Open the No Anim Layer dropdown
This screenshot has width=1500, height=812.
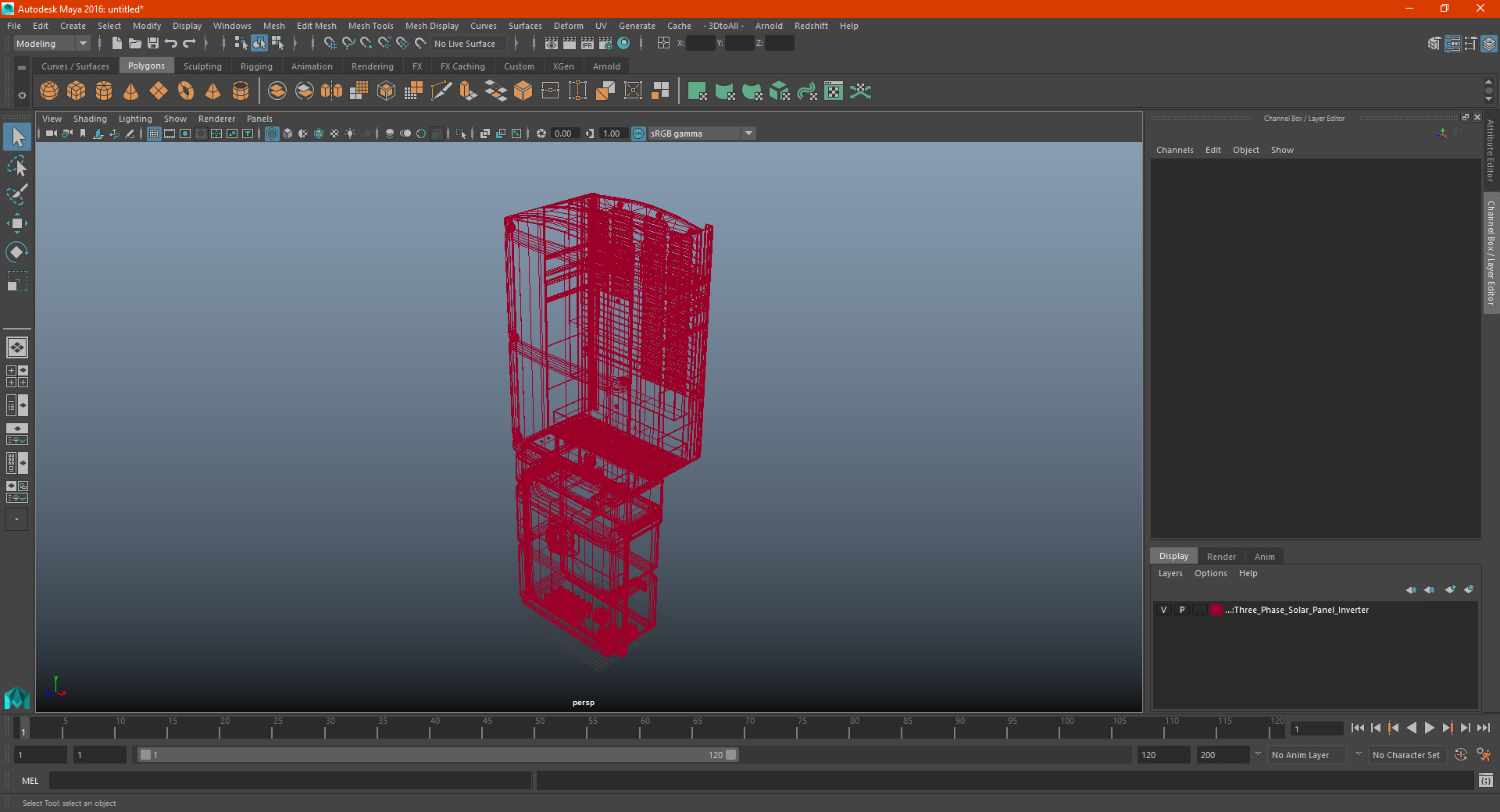(1316, 755)
